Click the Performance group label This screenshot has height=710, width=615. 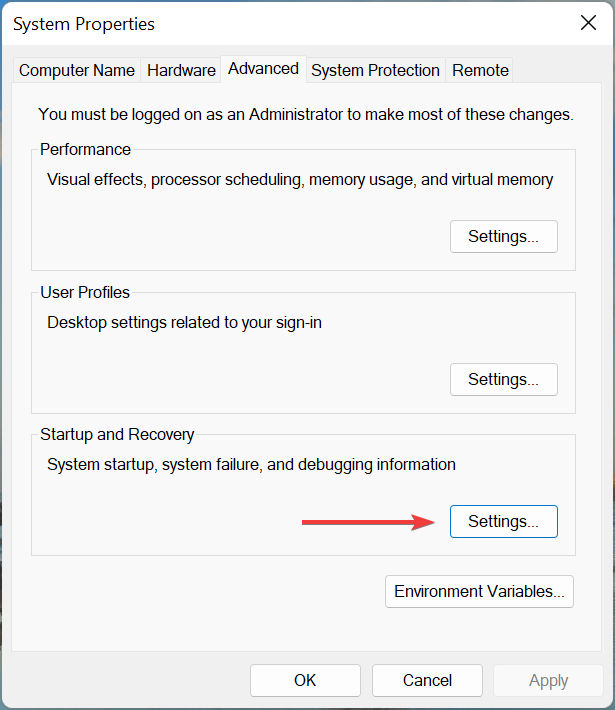[85, 150]
